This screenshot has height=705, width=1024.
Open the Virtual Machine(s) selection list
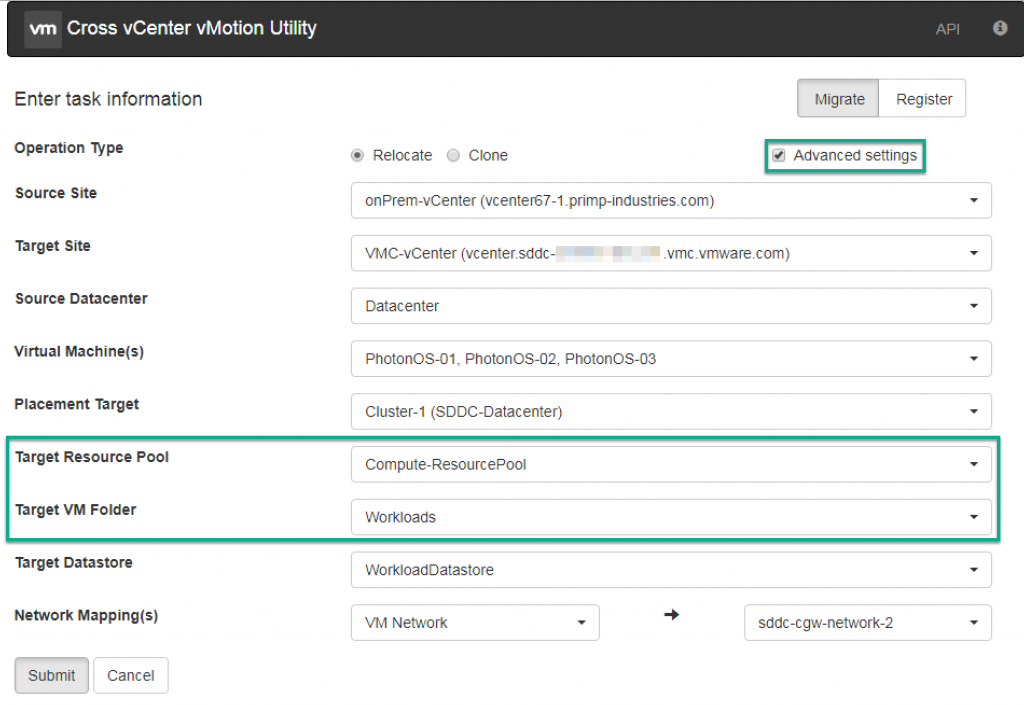point(974,358)
